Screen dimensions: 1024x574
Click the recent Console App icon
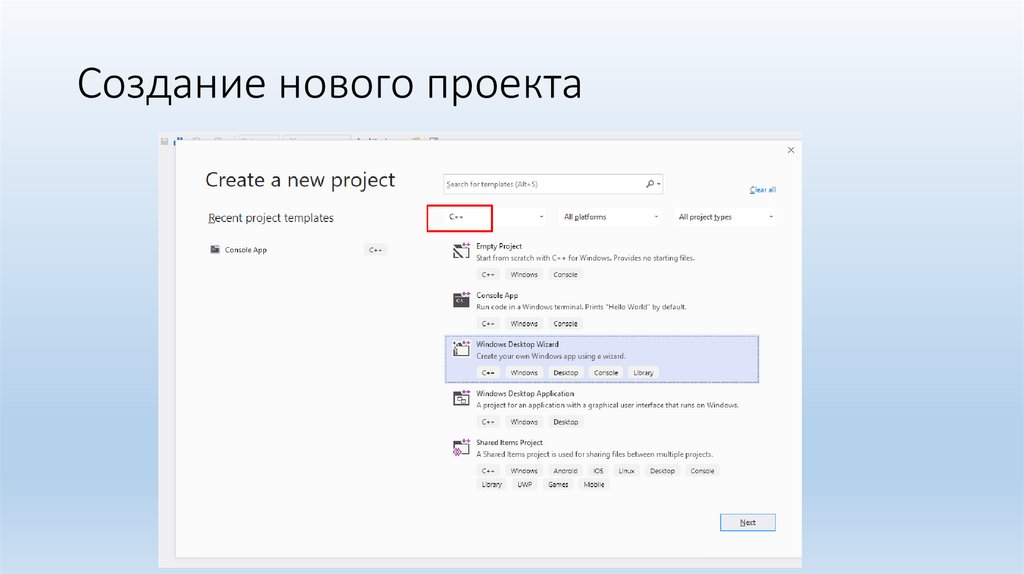[x=215, y=249]
